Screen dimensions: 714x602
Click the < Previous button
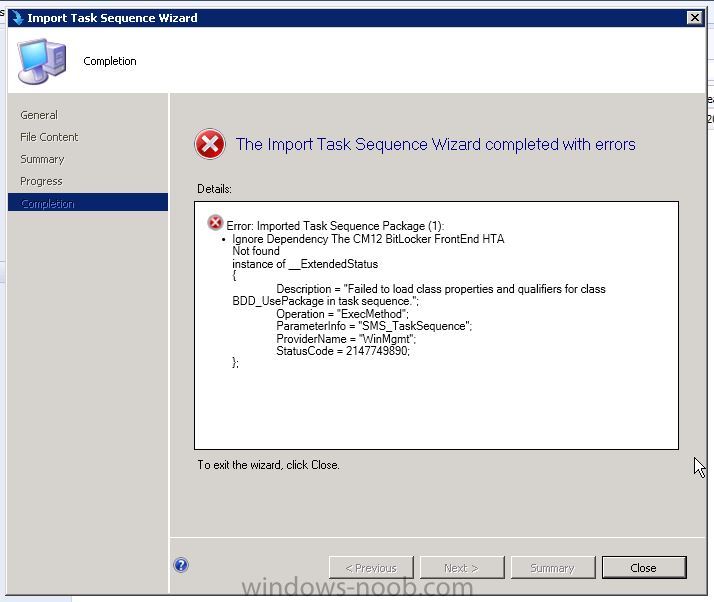pyautogui.click(x=371, y=568)
